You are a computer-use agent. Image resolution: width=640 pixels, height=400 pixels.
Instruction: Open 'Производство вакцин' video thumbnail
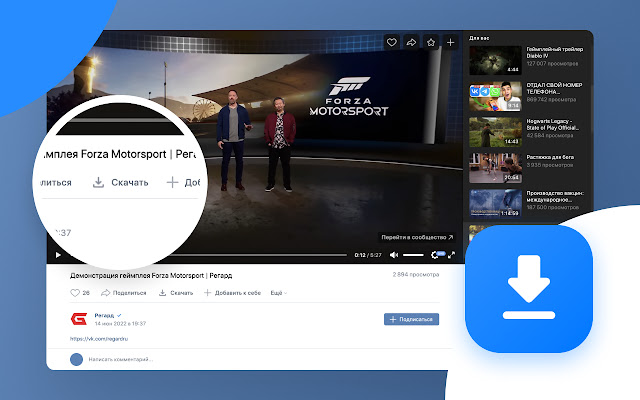(x=495, y=202)
